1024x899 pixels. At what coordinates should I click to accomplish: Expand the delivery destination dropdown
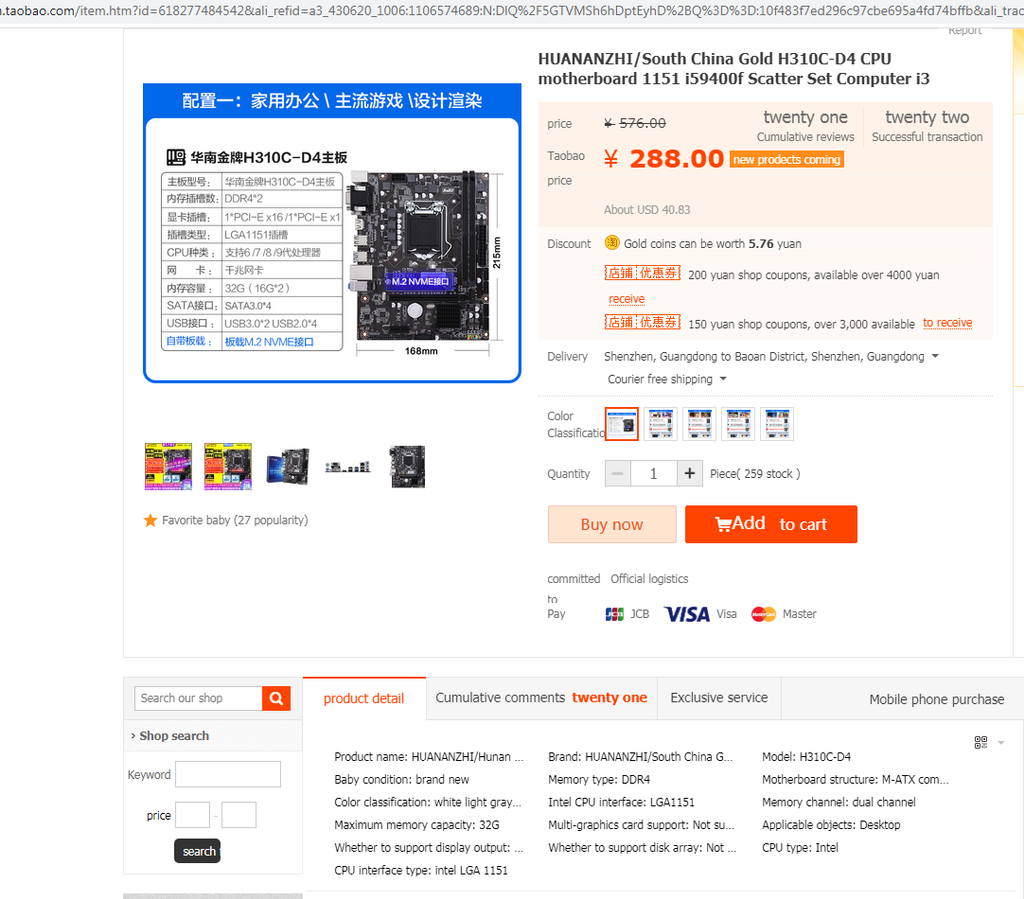935,356
